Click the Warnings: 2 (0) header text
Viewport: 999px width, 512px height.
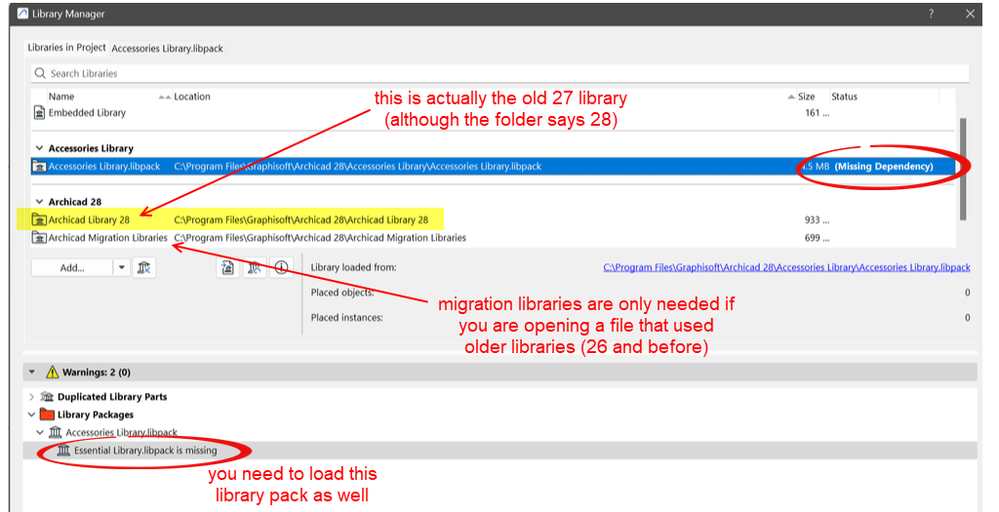tap(96, 372)
